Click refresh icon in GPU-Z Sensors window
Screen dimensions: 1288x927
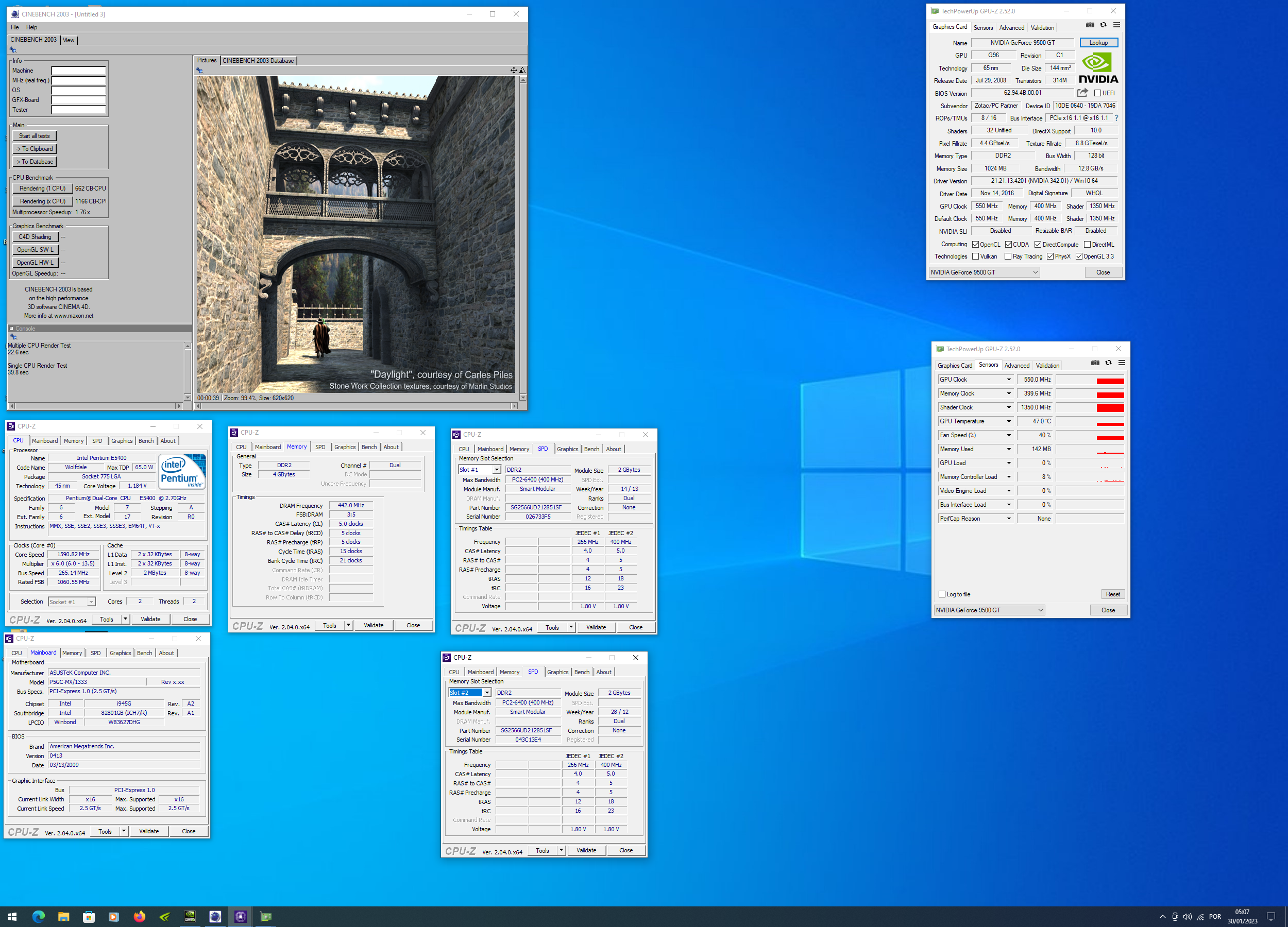click(x=1108, y=363)
